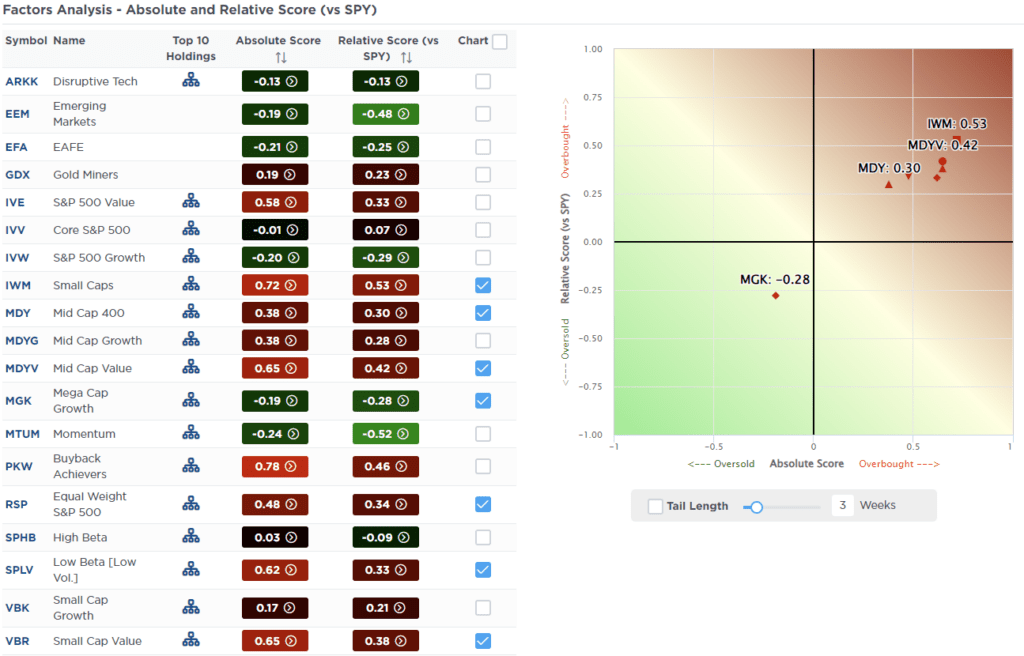Open IVW top 10 holdings icon

pyautogui.click(x=191, y=257)
